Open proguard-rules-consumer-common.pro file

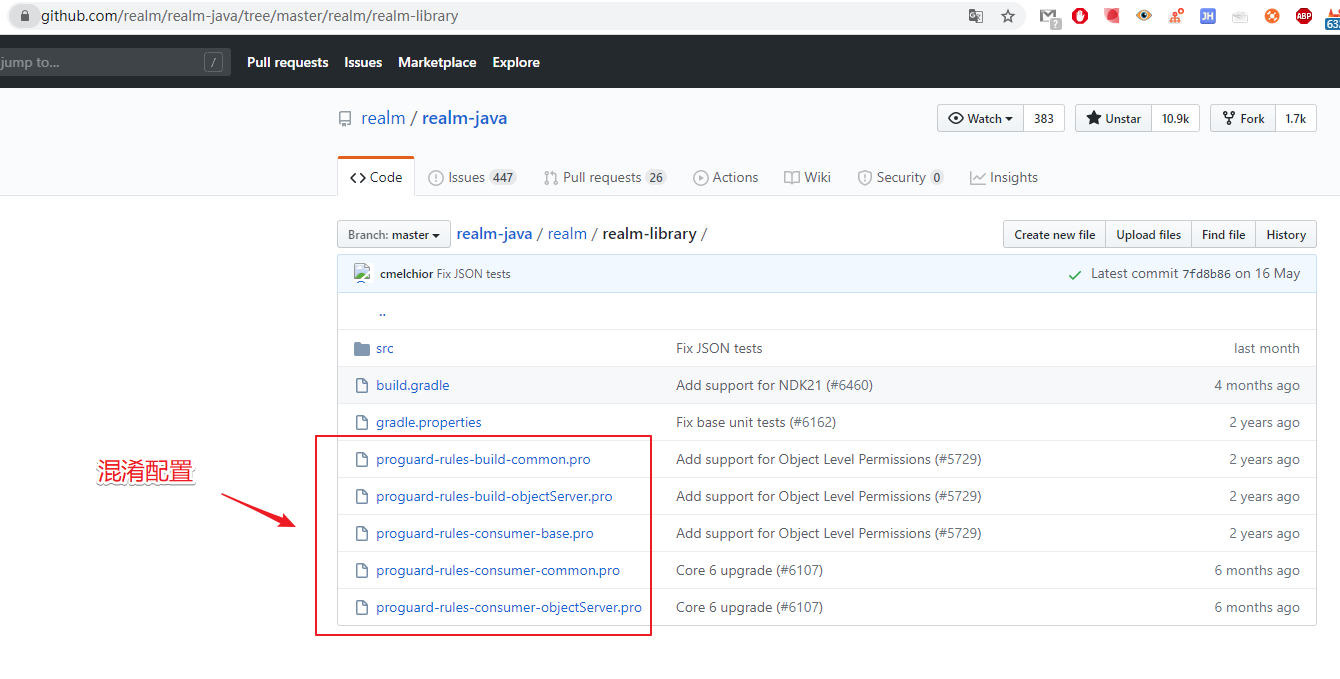pos(498,571)
